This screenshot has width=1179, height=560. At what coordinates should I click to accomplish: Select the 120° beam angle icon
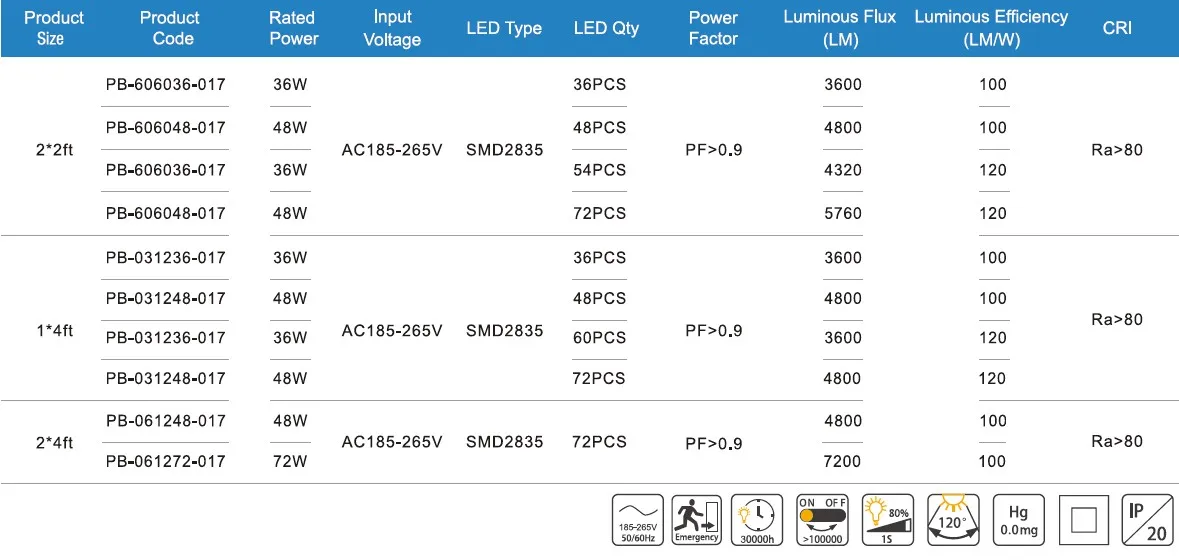coord(953,519)
